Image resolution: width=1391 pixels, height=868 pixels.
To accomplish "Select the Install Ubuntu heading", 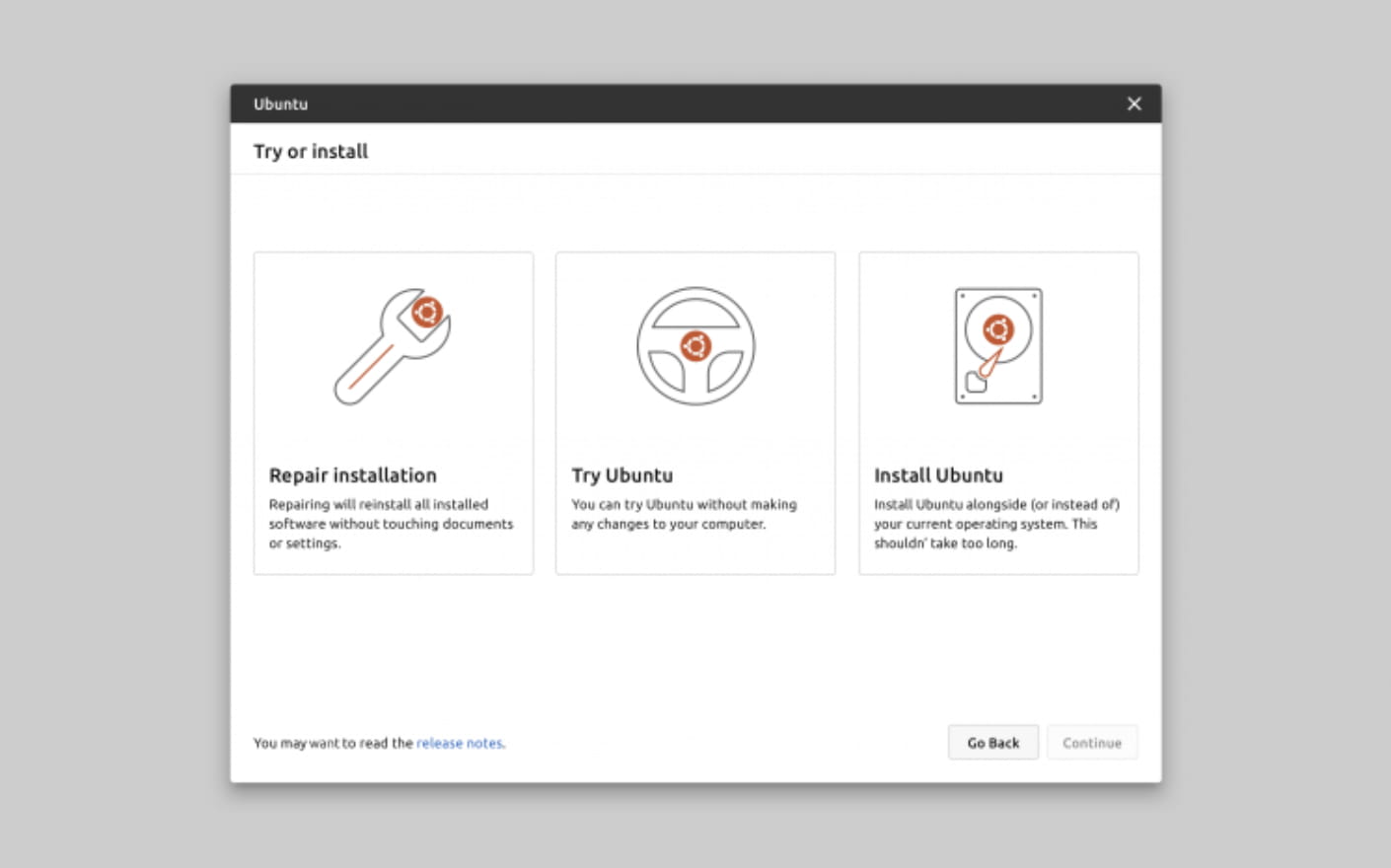I will 938,475.
